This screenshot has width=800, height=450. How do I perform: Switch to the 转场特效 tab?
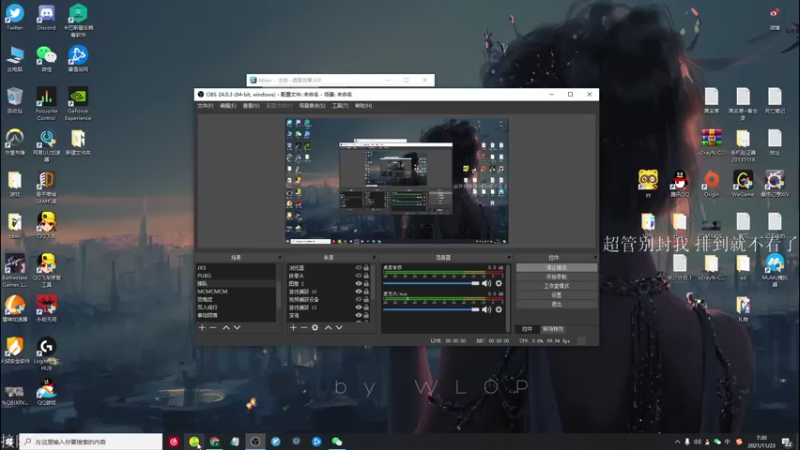tap(553, 329)
